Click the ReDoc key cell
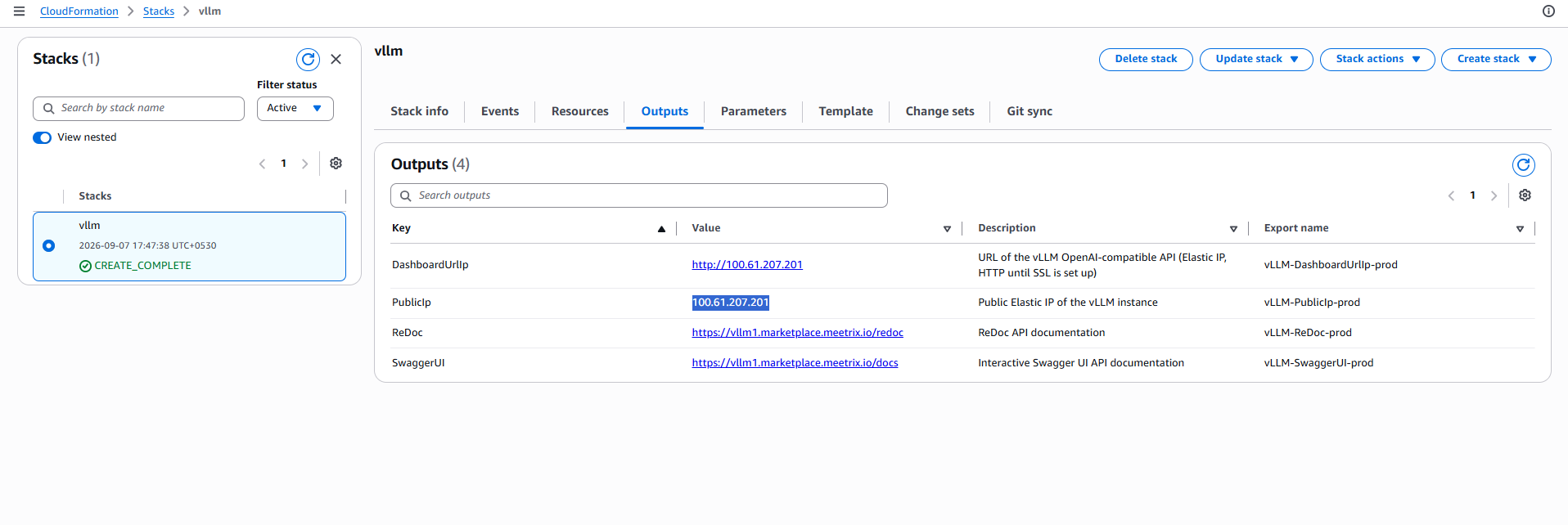 (408, 333)
